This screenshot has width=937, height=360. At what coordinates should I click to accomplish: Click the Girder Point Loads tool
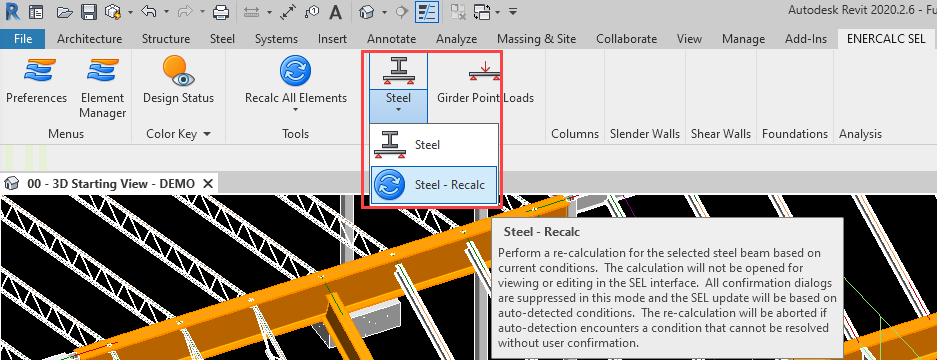coord(485,80)
